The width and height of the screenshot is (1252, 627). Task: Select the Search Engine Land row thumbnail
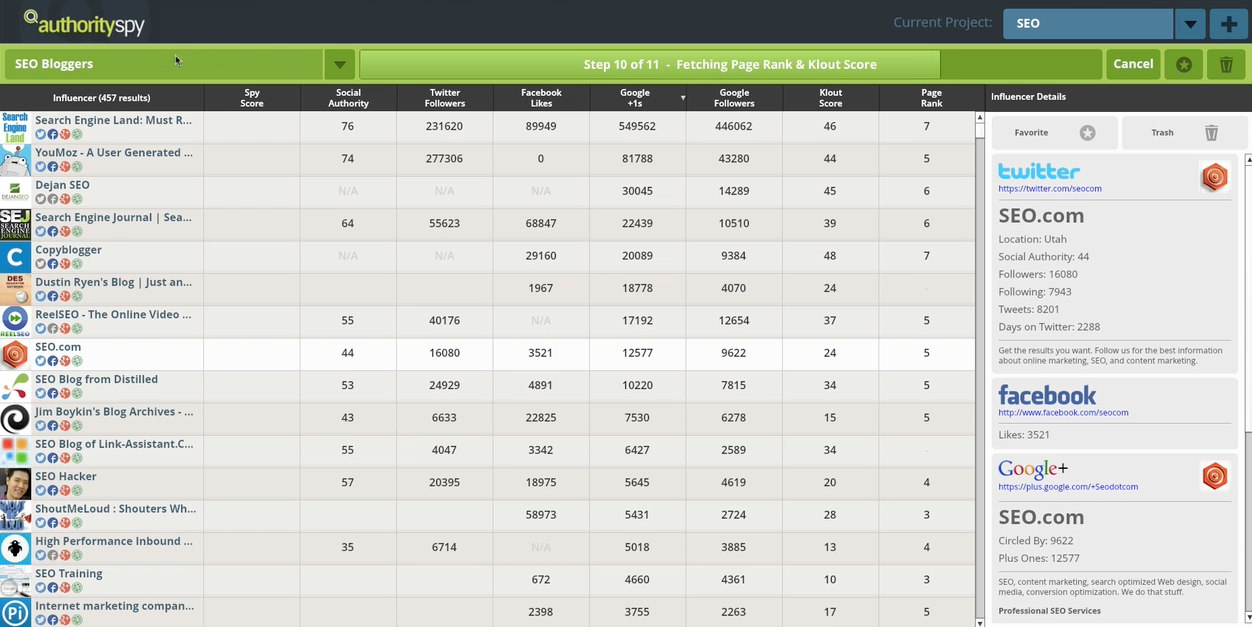click(x=15, y=127)
